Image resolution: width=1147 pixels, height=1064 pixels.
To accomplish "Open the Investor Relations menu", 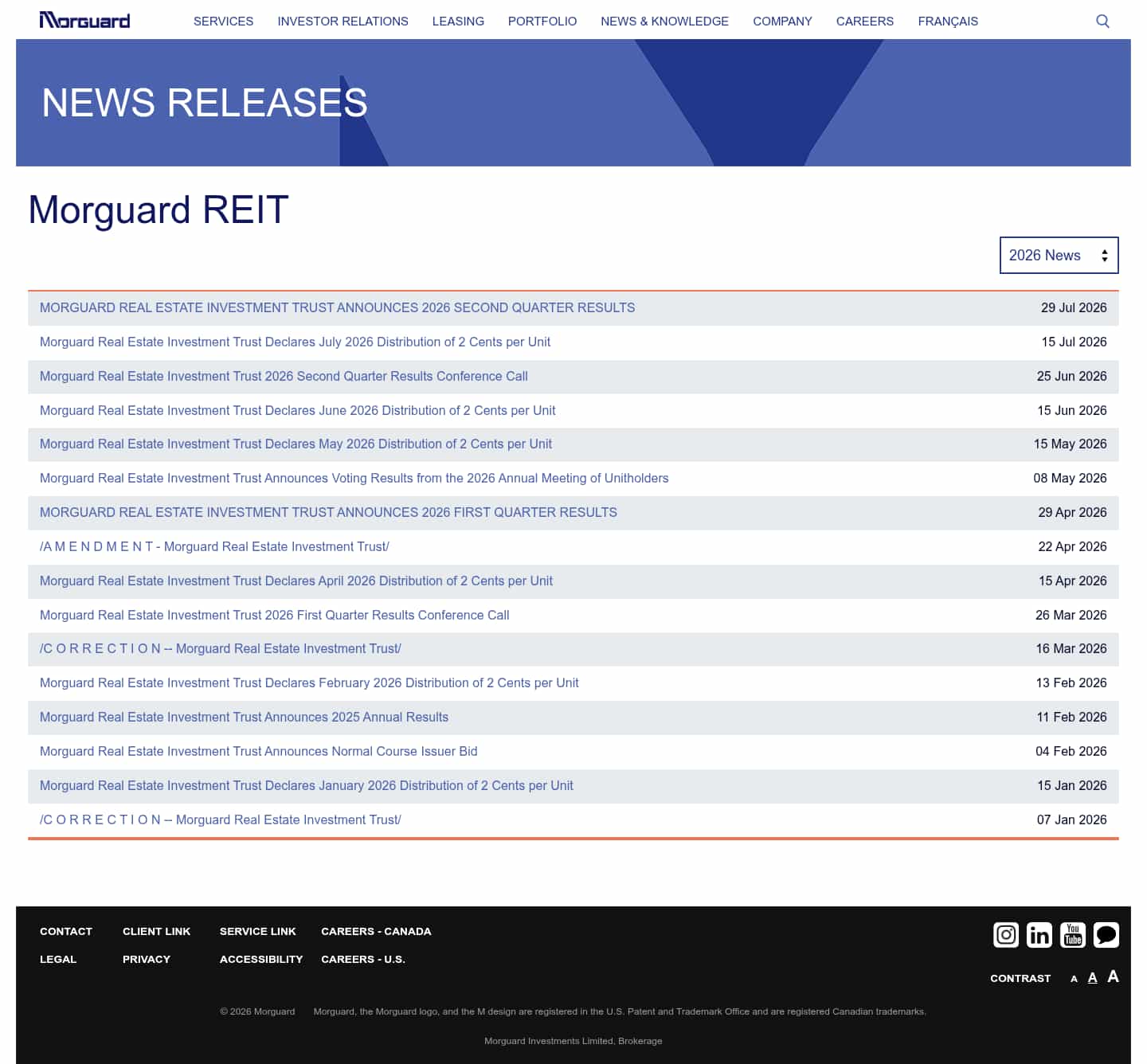I will (343, 22).
